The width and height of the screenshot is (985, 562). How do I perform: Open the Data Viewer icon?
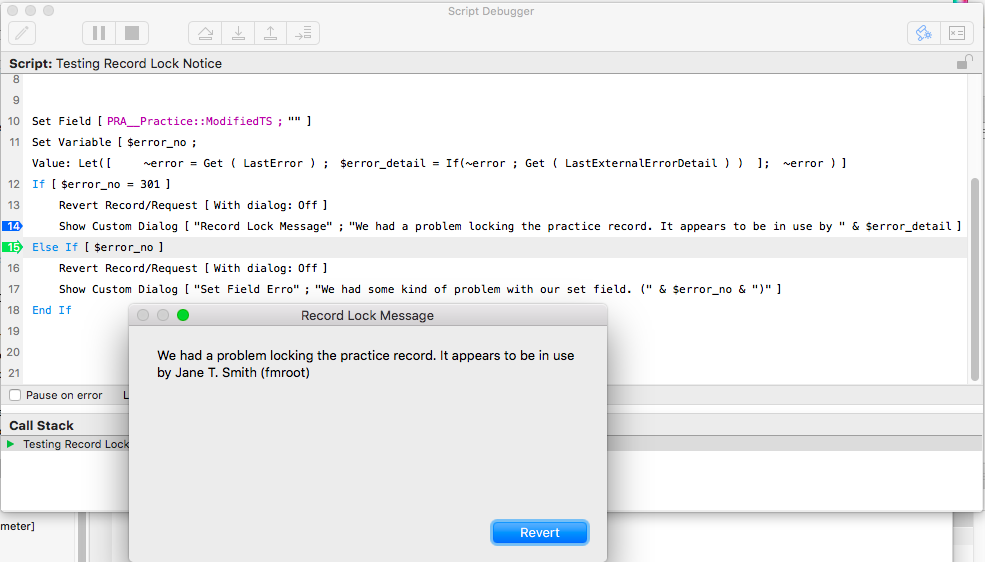point(957,33)
